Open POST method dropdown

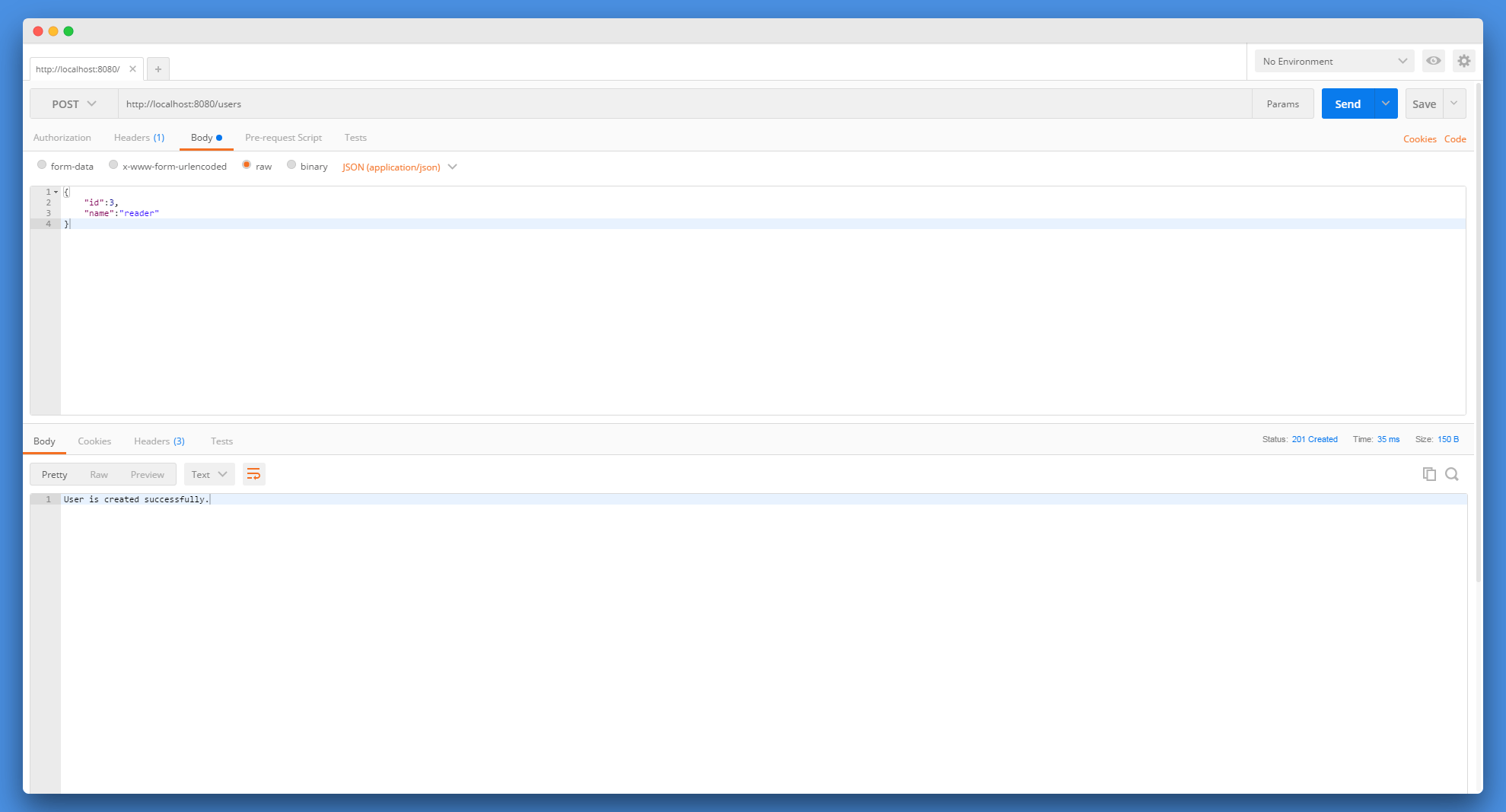coord(74,104)
